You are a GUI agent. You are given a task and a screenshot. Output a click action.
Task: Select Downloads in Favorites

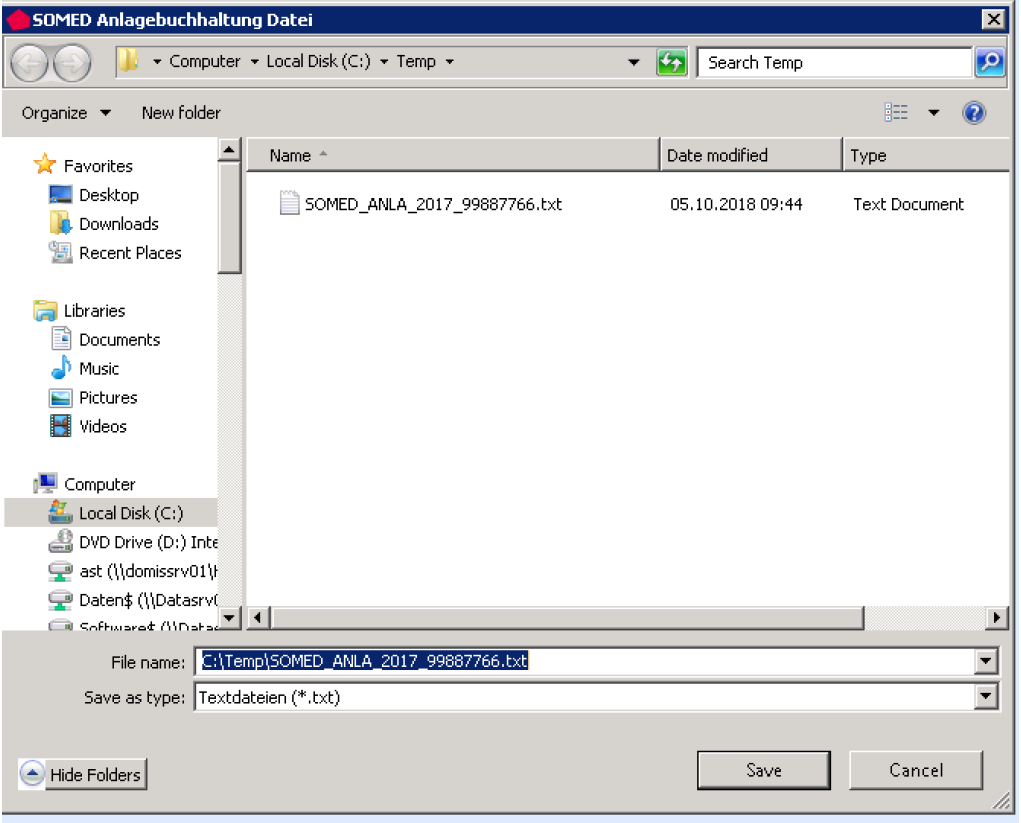[119, 223]
